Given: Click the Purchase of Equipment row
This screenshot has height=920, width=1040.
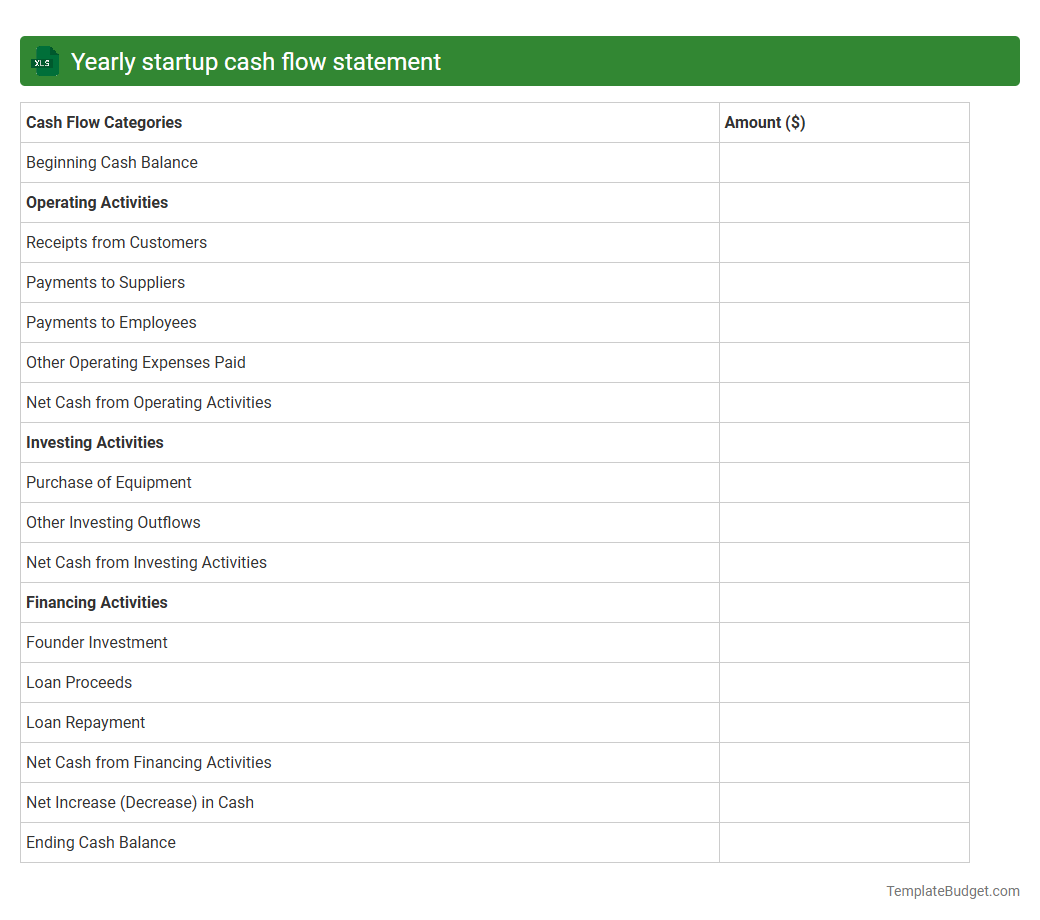Looking at the screenshot, I should 108,482.
